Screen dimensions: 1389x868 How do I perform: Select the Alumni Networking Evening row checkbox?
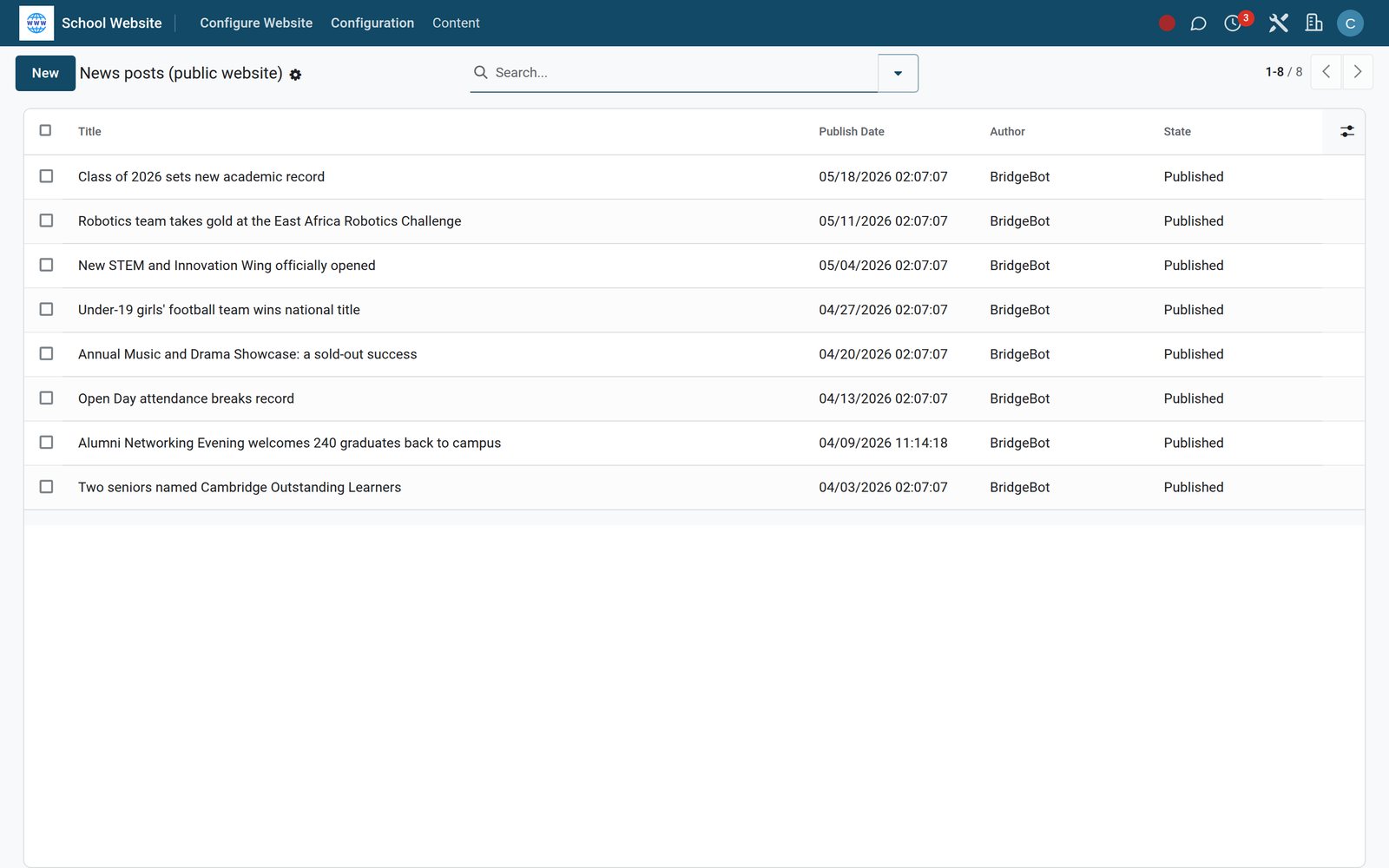[46, 442]
